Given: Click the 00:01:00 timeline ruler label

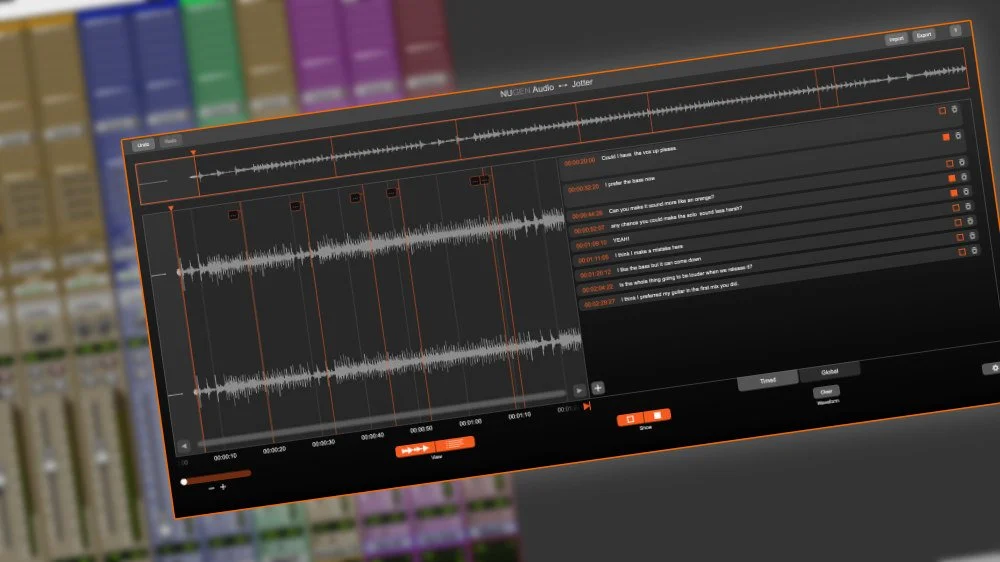Looking at the screenshot, I should [x=471, y=422].
